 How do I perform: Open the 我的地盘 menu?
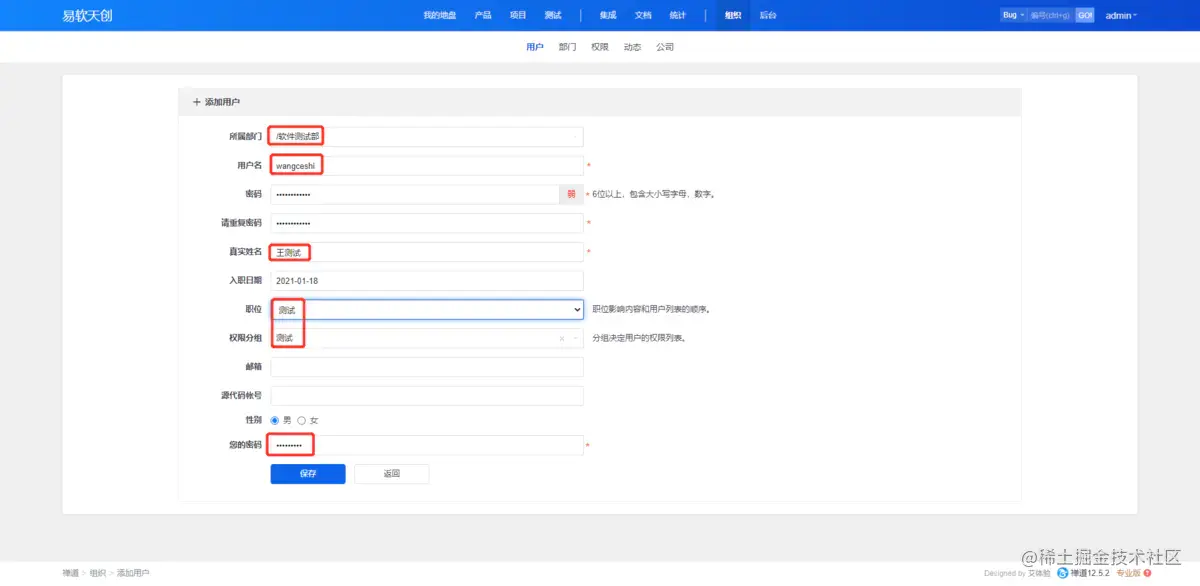coord(440,15)
